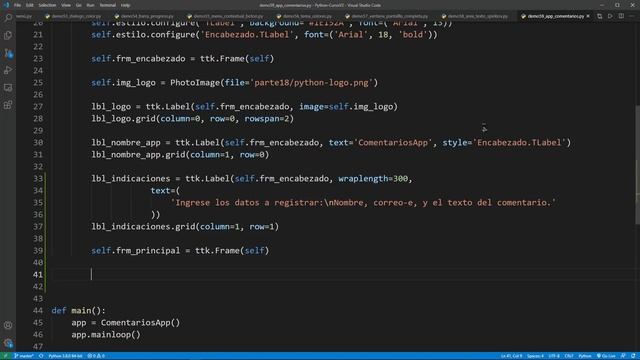
Task: Close the demo59_app_comentarios.py tab
Action: (588, 16)
